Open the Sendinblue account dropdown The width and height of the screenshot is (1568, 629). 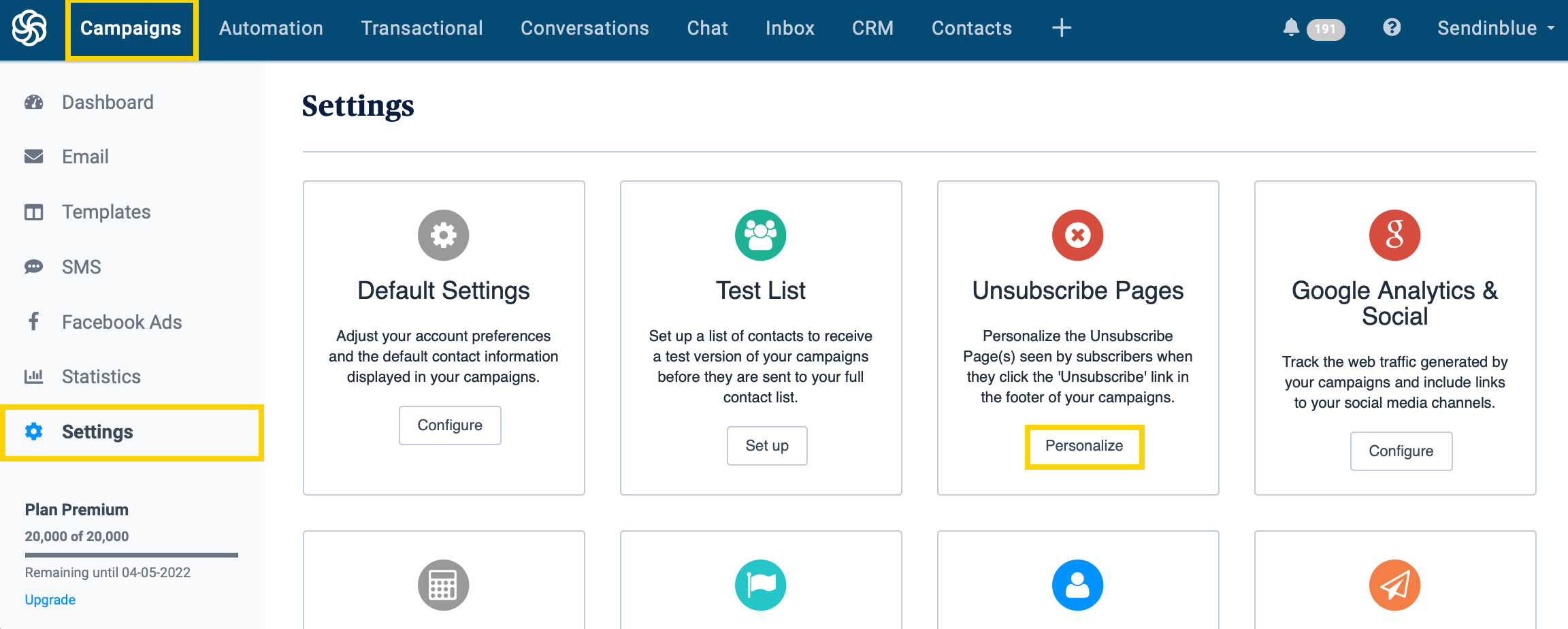pyautogui.click(x=1495, y=28)
